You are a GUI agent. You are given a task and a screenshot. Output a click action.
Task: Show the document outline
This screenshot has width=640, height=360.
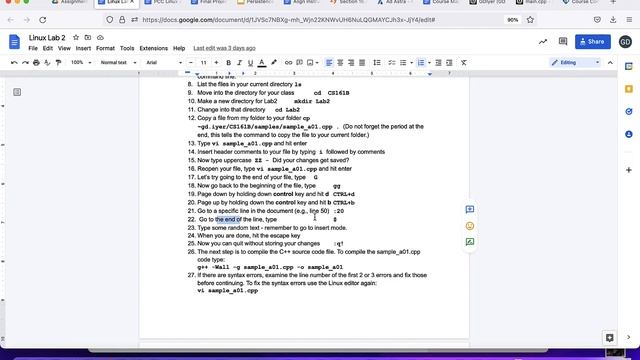click(17, 92)
